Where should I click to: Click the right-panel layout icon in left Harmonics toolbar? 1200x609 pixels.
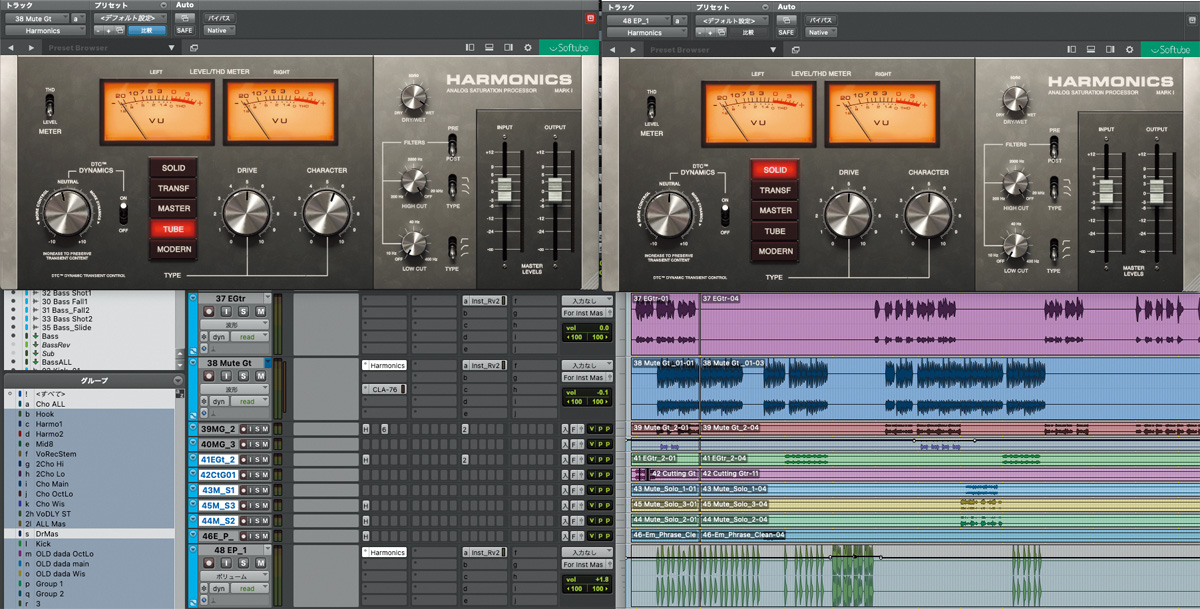pyautogui.click(x=509, y=48)
